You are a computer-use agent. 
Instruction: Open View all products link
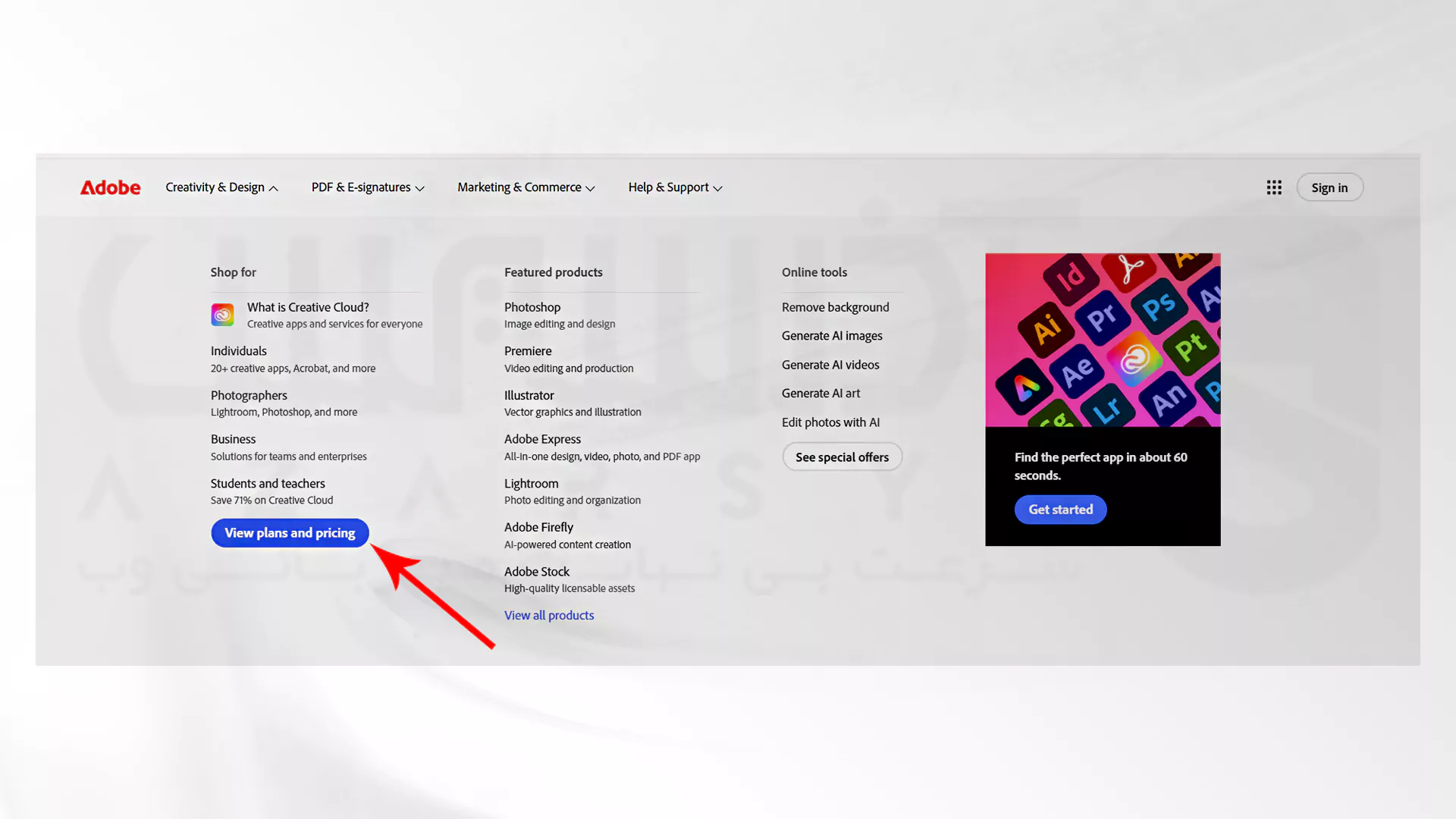coord(549,616)
